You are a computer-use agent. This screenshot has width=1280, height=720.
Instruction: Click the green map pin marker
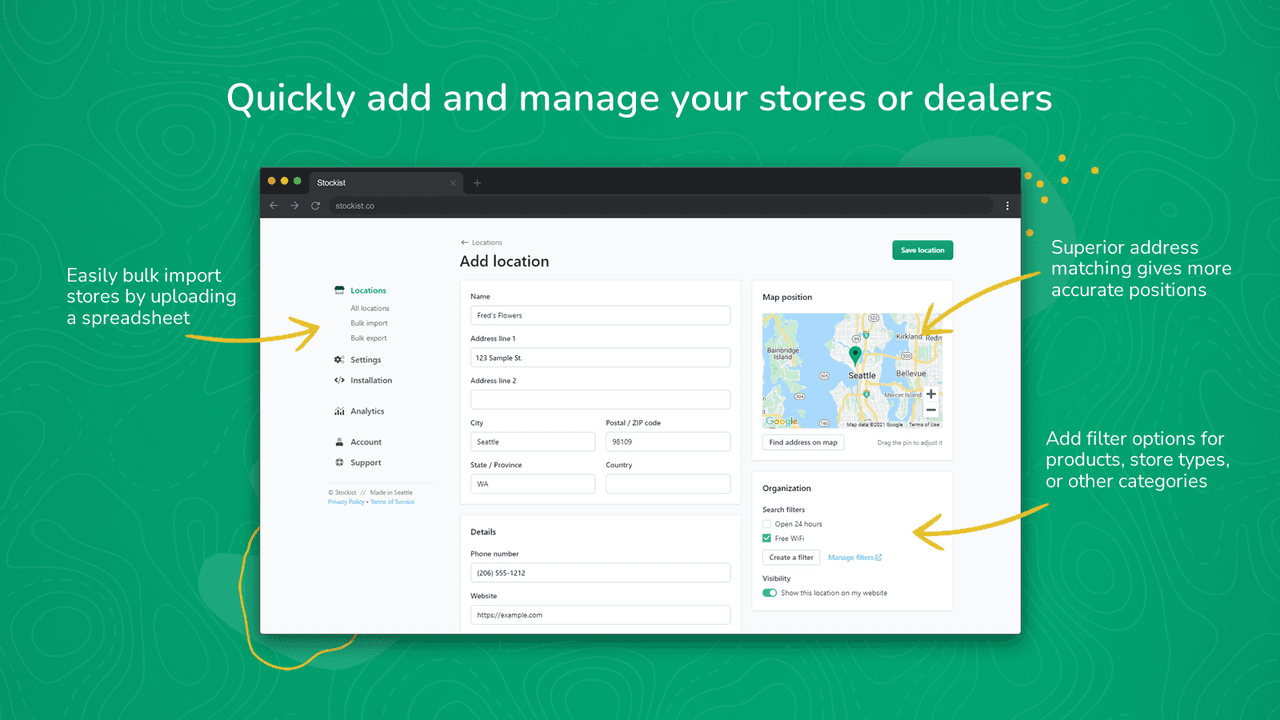pyautogui.click(x=854, y=356)
